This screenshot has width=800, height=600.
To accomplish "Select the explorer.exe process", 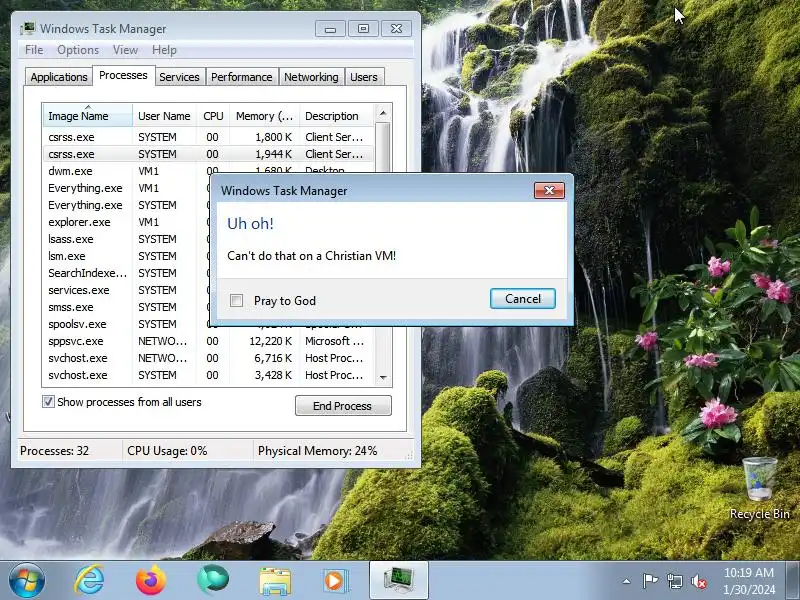I will pos(127,222).
